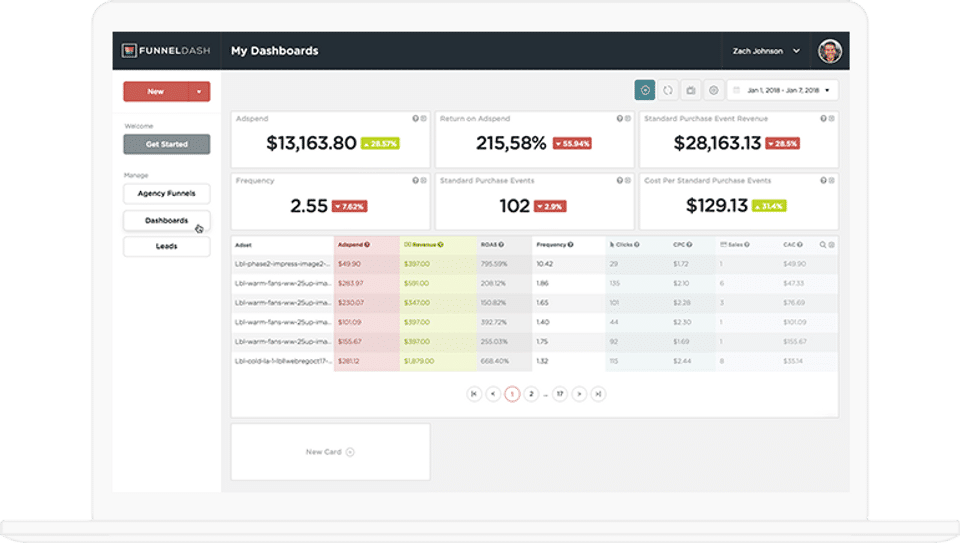Image resolution: width=960 pixels, height=543 pixels.
Task: Click the $283.97 adspend cell
Action: pos(350,283)
